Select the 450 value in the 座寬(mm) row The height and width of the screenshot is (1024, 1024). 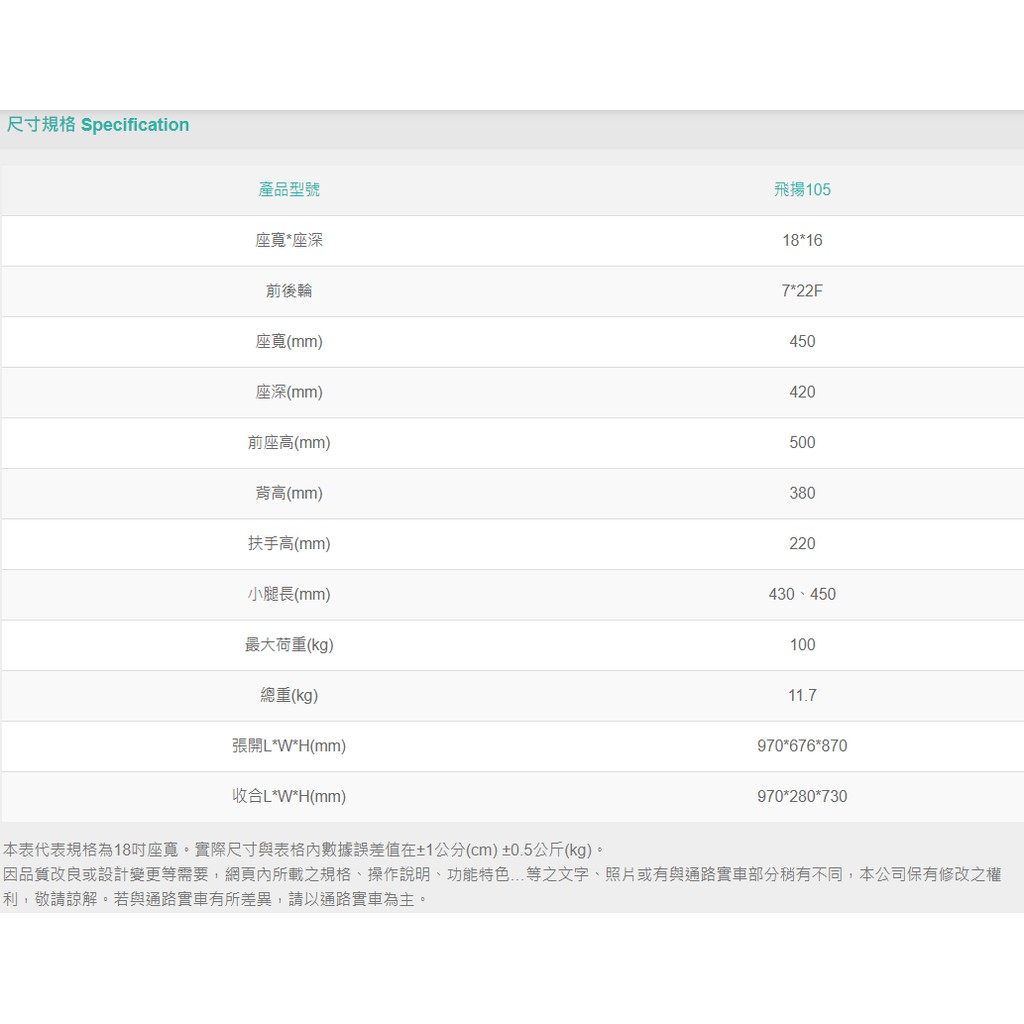[x=802, y=342]
